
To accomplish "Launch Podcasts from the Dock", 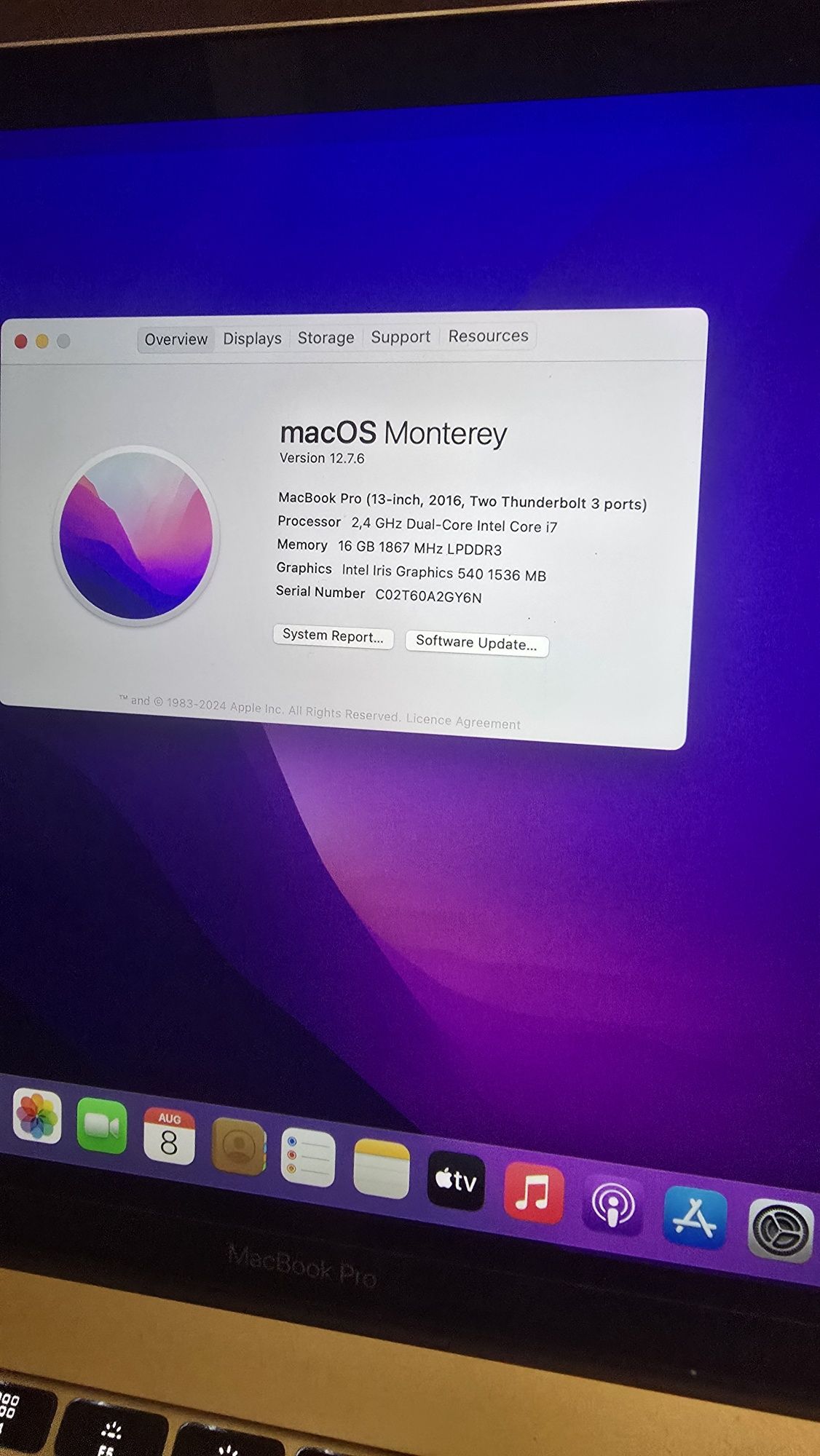I will 612,1206.
